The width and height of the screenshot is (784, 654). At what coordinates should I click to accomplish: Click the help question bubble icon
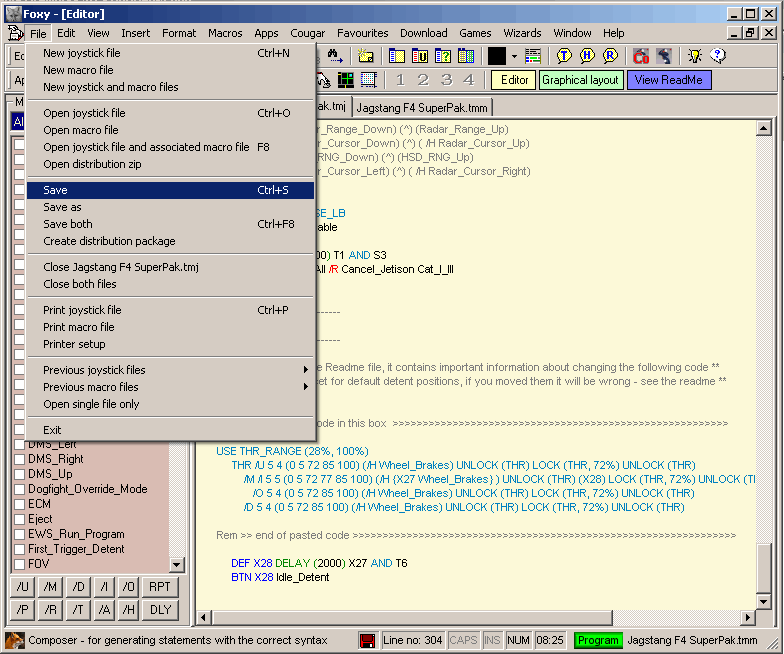coord(717,56)
